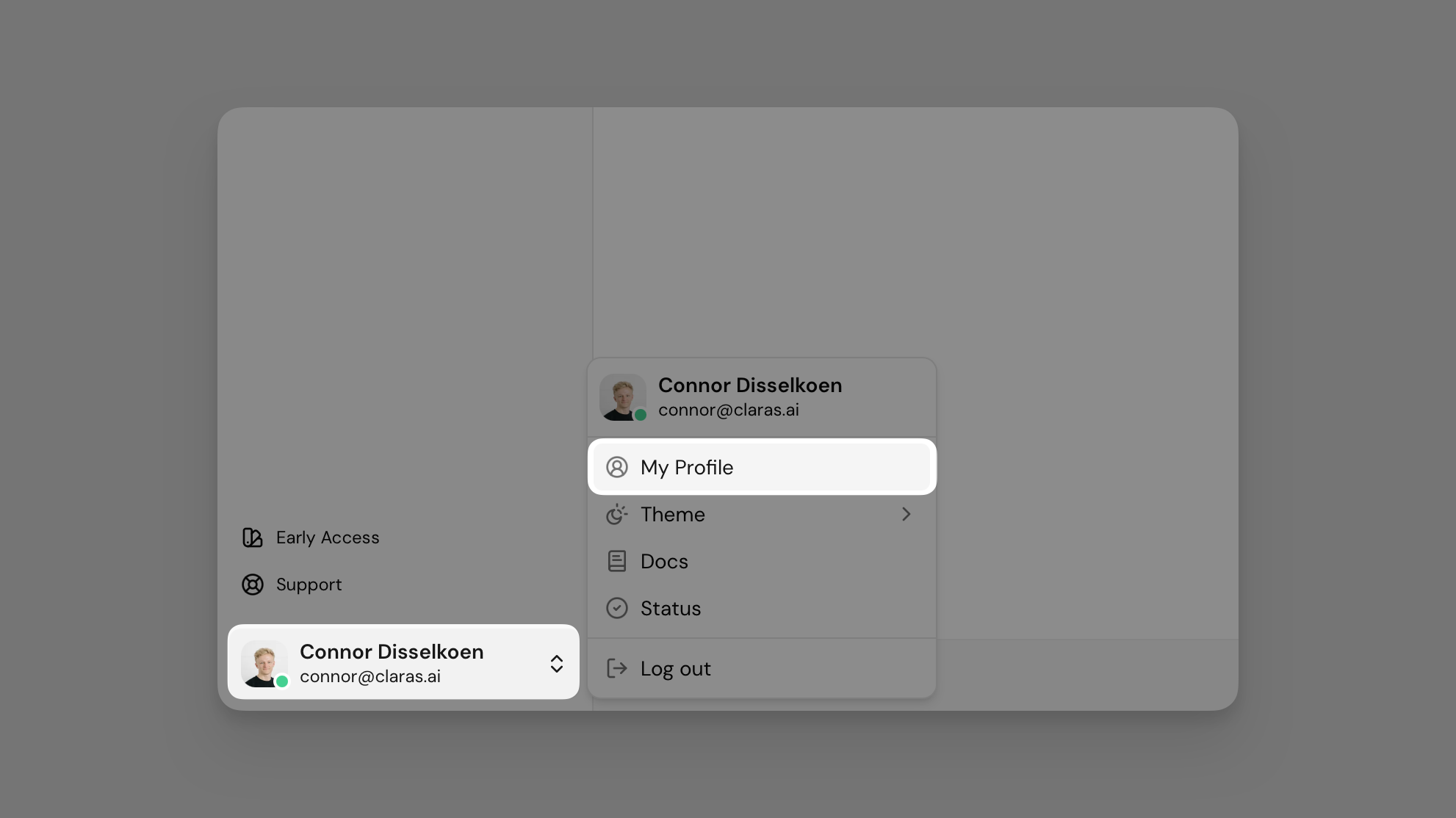Click the green online status dot in sidebar

pyautogui.click(x=282, y=682)
